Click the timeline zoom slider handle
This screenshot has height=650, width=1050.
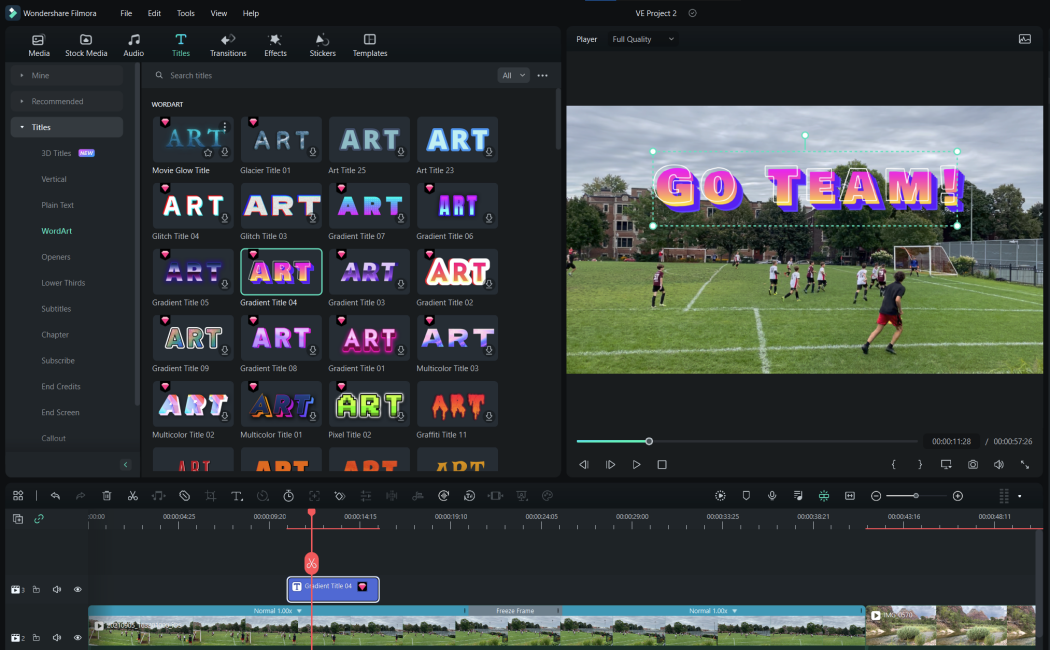pyautogui.click(x=915, y=496)
